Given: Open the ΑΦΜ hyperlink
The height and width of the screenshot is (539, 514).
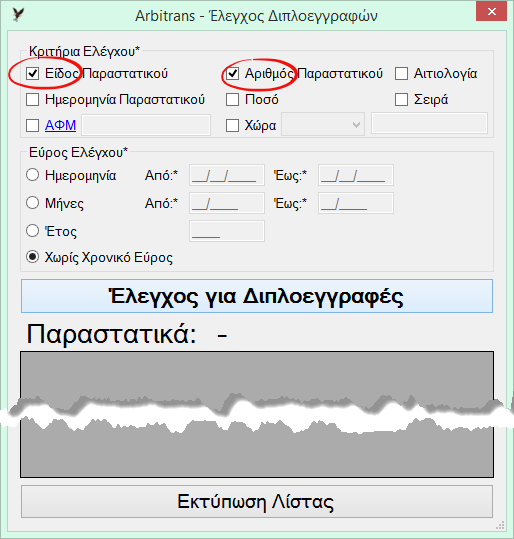Looking at the screenshot, I should pyautogui.click(x=61, y=125).
